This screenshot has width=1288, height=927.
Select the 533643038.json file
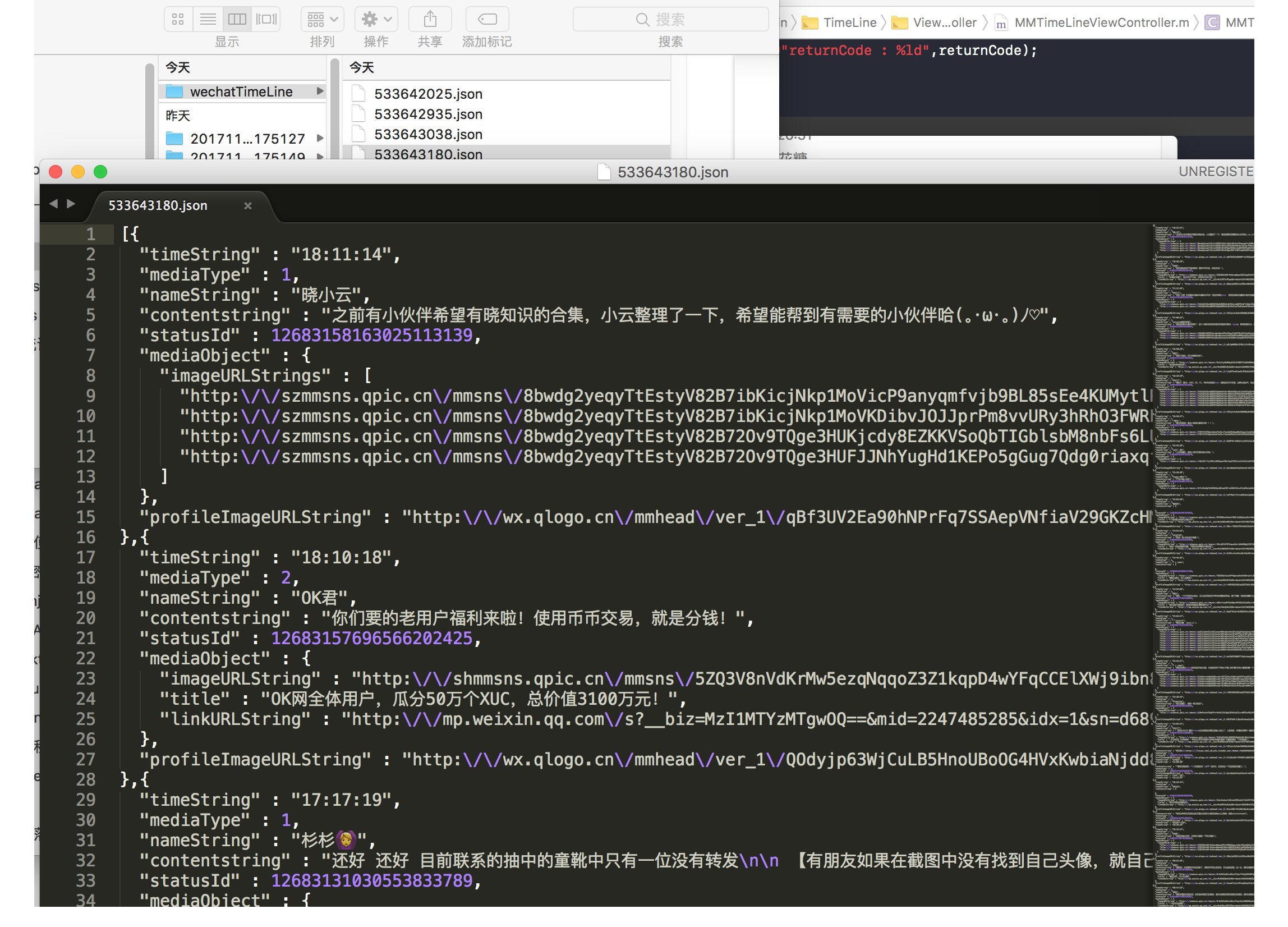(427, 134)
